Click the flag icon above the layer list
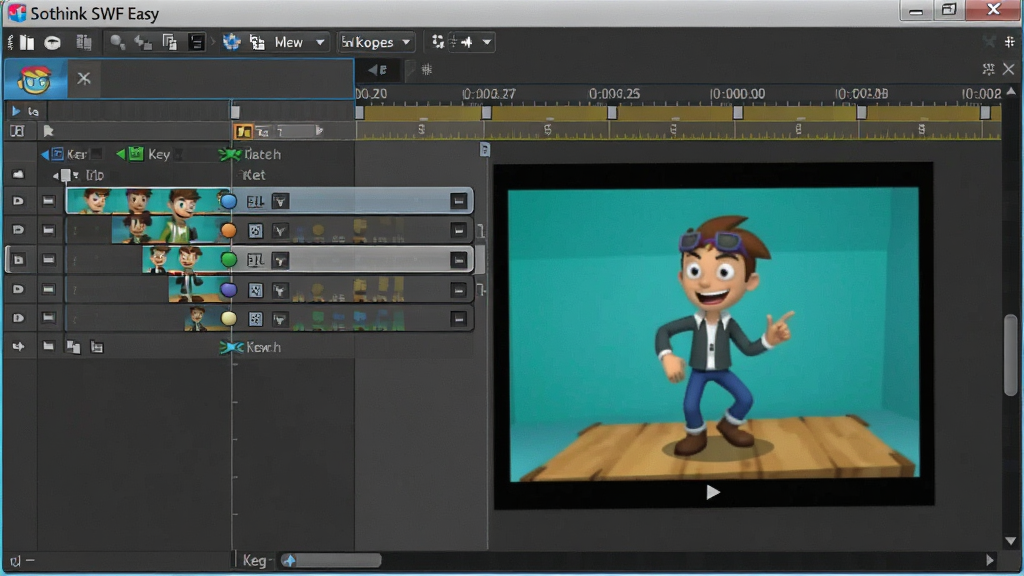The image size is (1024, 576). coord(48,131)
